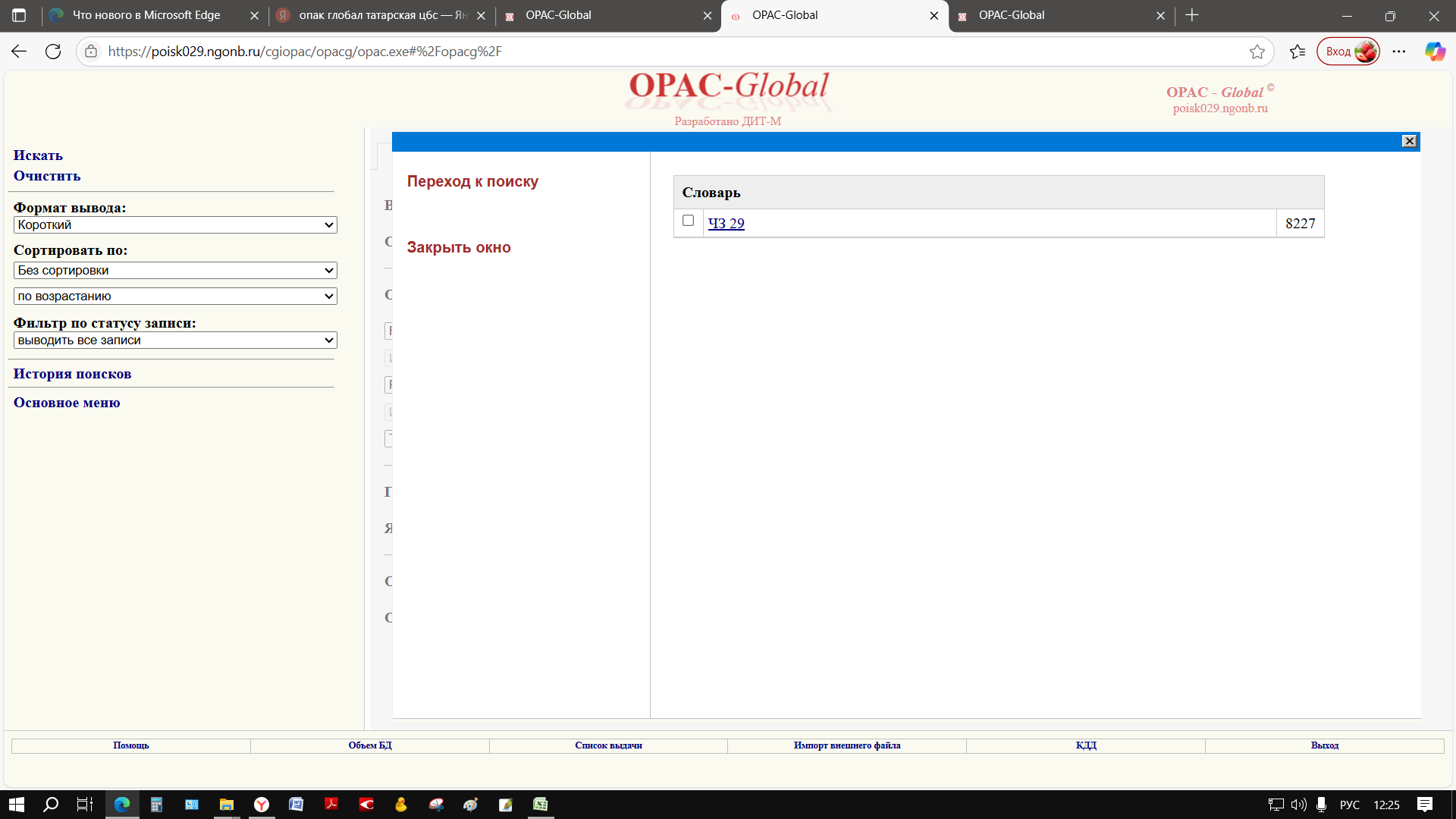This screenshot has height=819, width=1456.
Task: Switch input language РУС
Action: [x=1350, y=805]
